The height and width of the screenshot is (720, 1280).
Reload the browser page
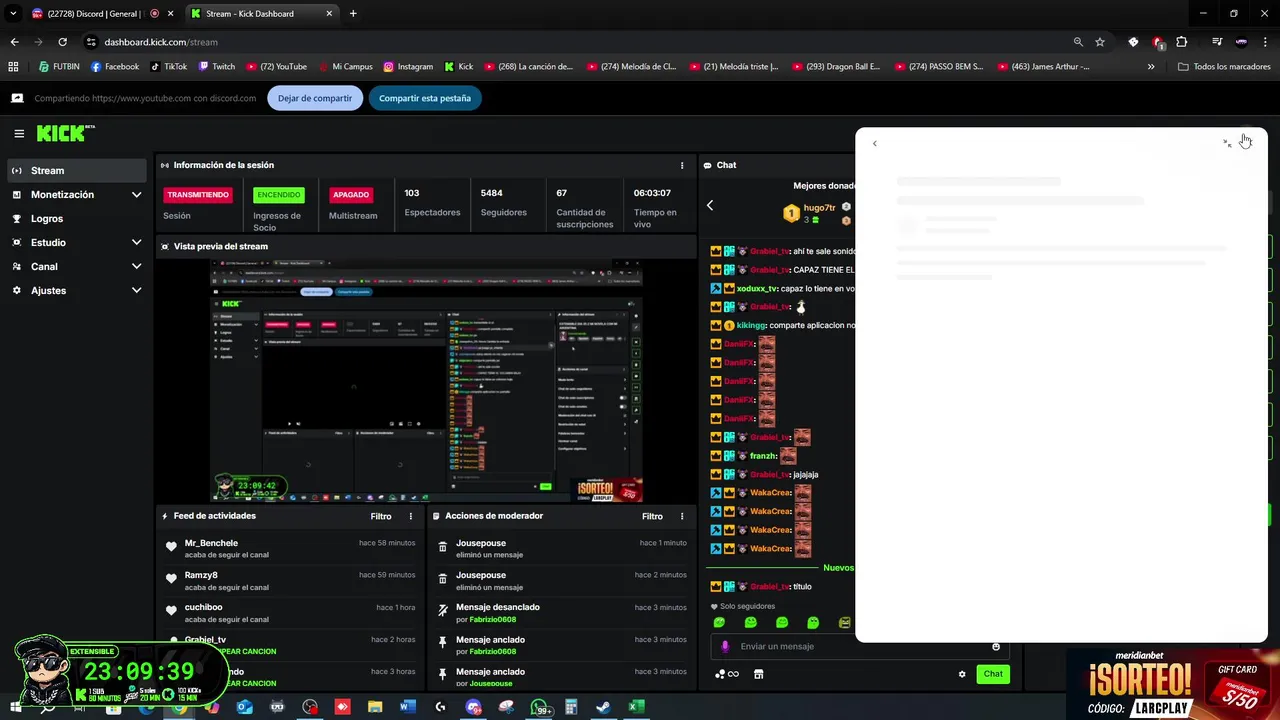click(62, 42)
